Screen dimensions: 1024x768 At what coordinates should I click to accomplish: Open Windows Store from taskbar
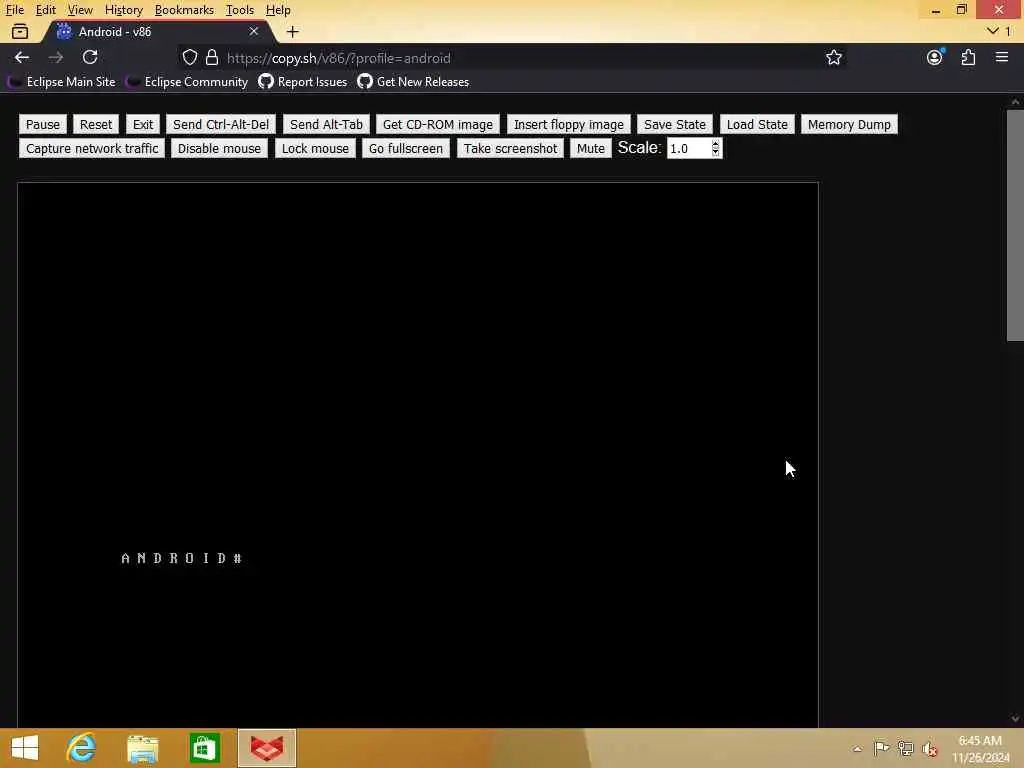tap(204, 748)
